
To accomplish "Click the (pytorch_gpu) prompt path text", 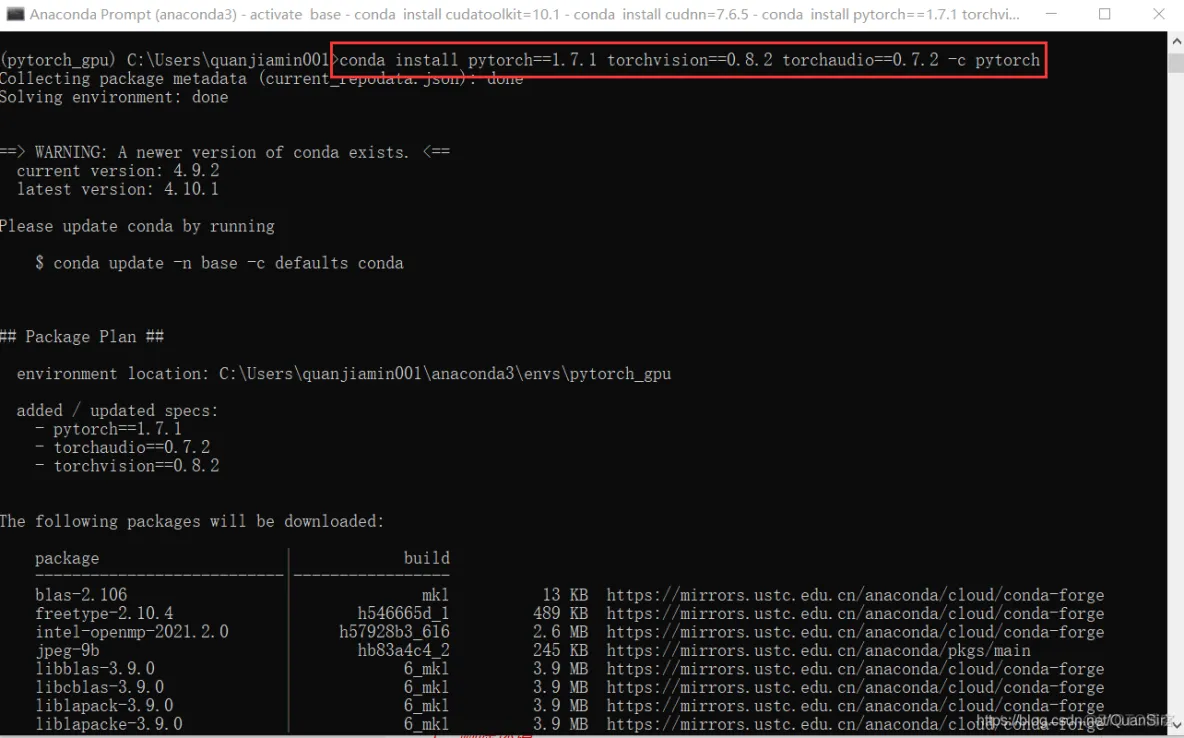I will [x=166, y=60].
